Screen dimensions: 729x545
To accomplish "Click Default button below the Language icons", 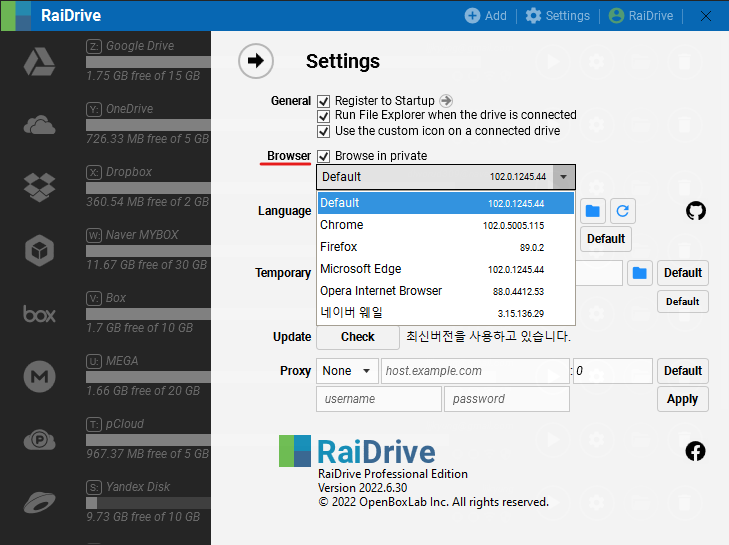I will [606, 239].
